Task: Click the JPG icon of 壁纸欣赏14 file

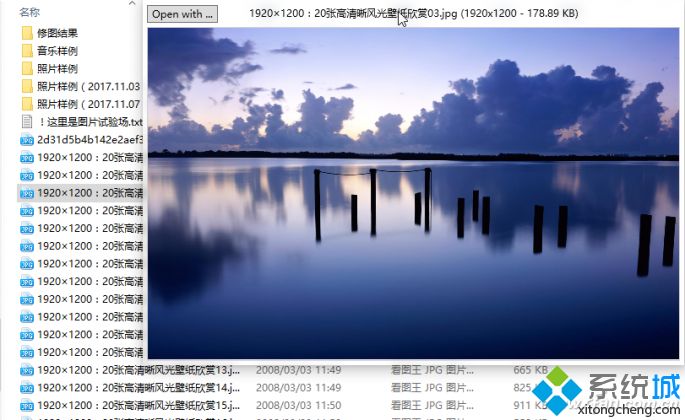Action: click(27, 388)
